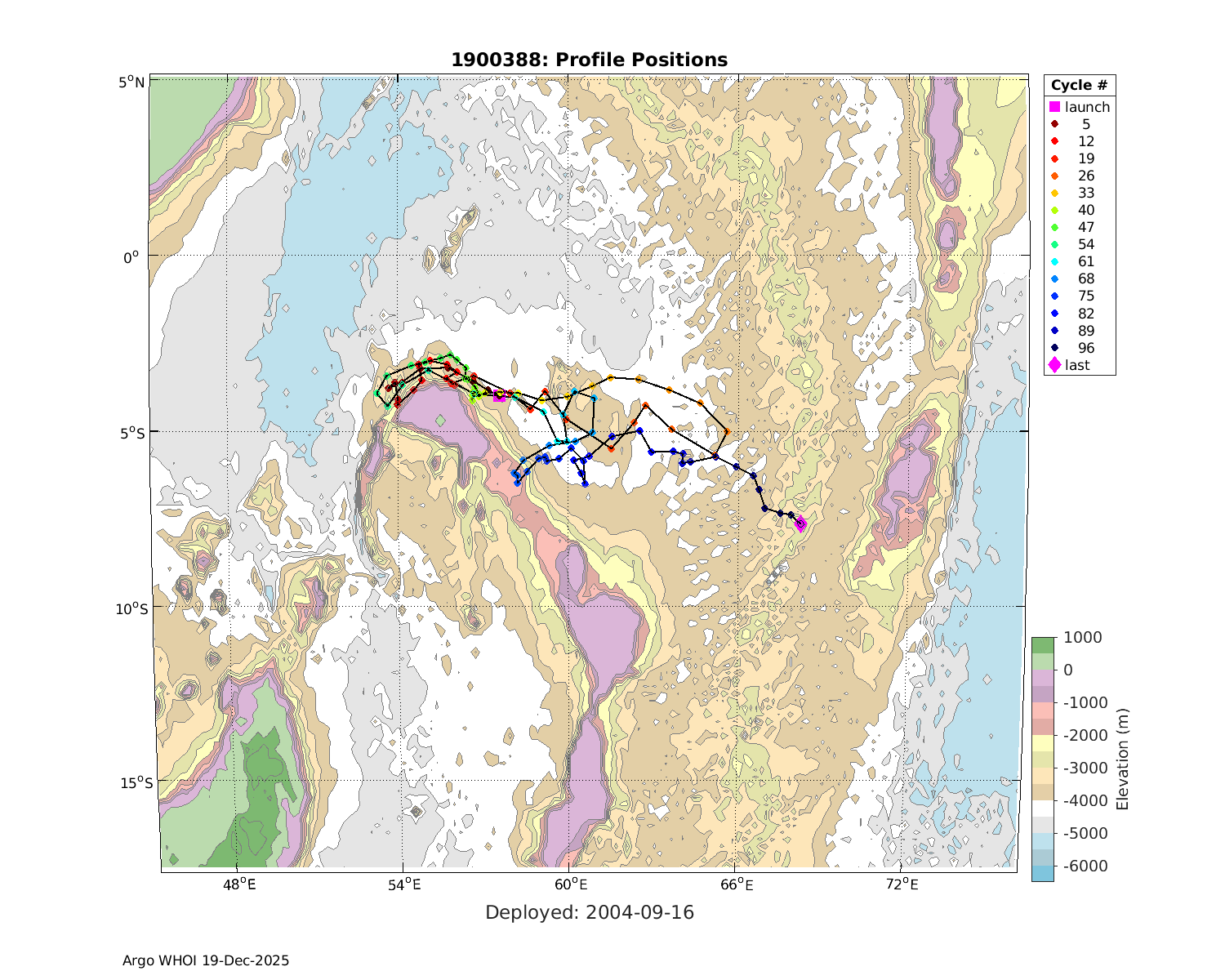The image size is (1225, 980).
Task: Click the "Argo WHOI 19-Dec-2025" footer text
Action: pos(206,960)
